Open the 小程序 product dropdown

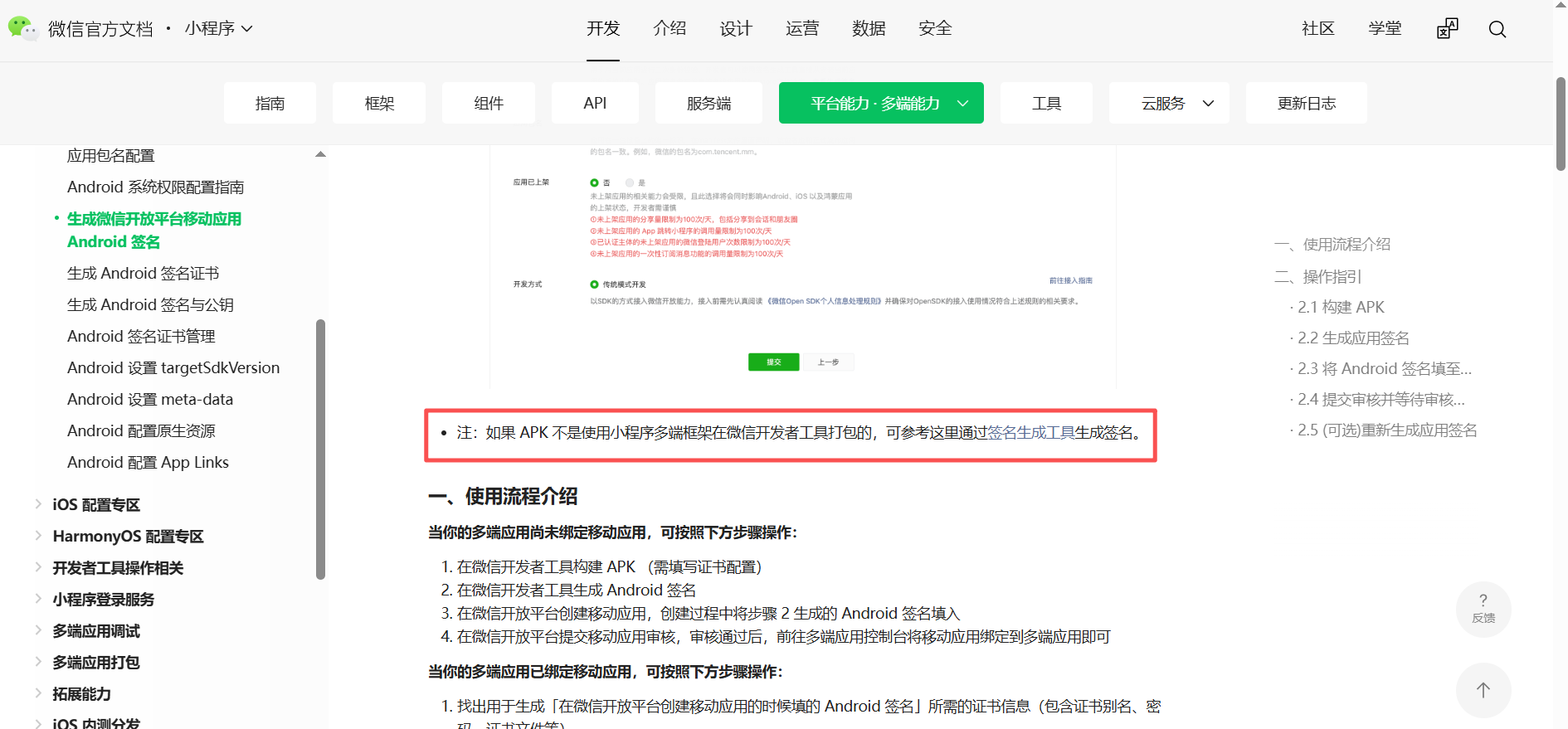point(218,28)
